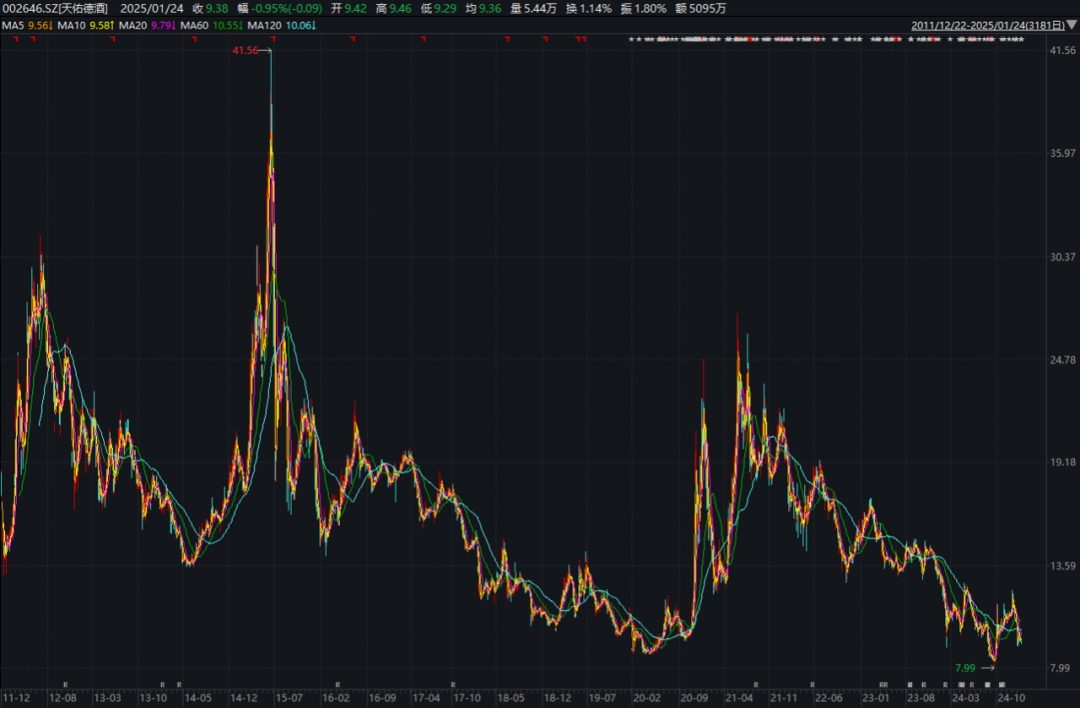Image resolution: width=1080 pixels, height=708 pixels.
Task: Click the red 41.56 peak price marker
Action: tap(245, 50)
